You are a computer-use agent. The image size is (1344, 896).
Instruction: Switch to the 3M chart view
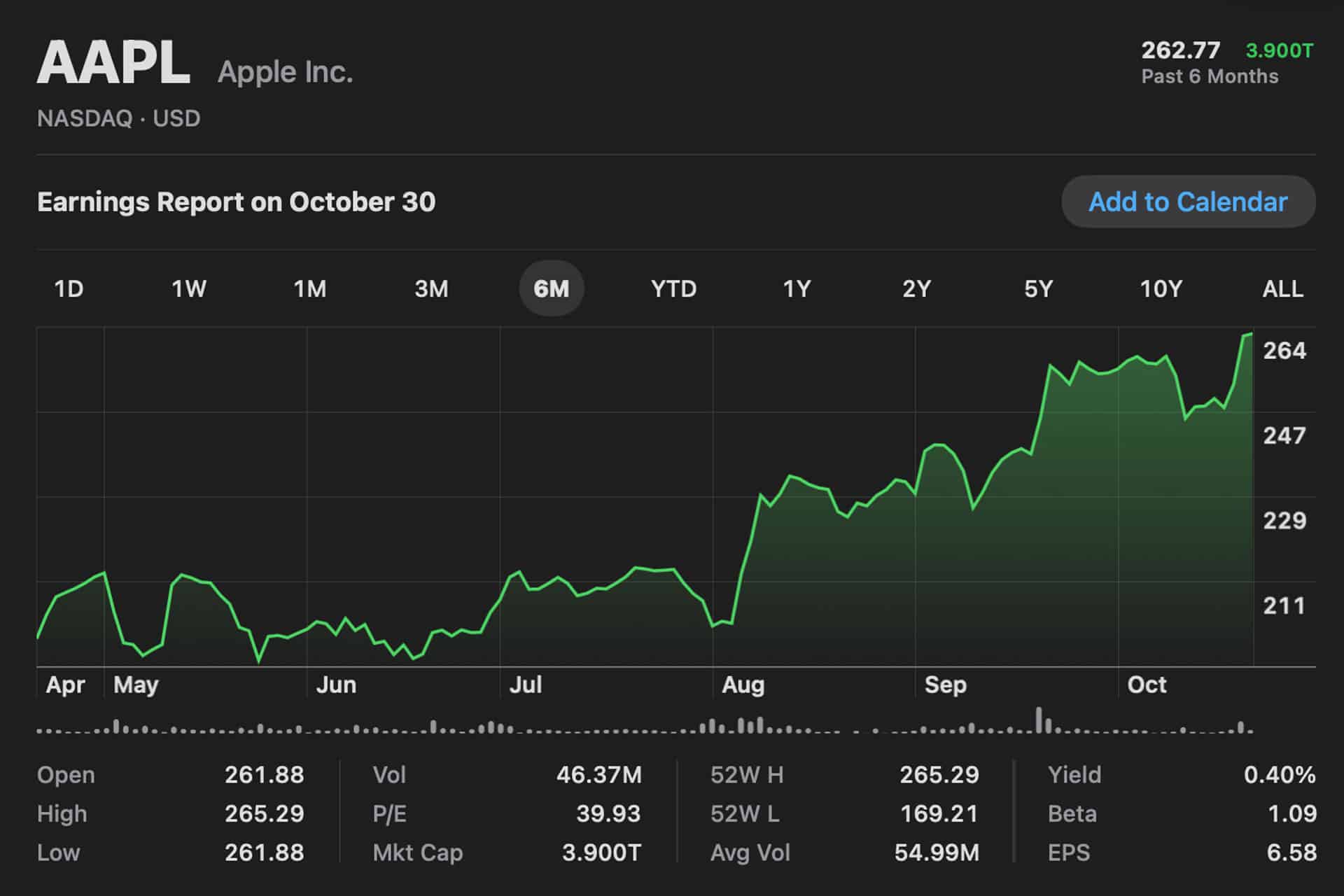431,288
